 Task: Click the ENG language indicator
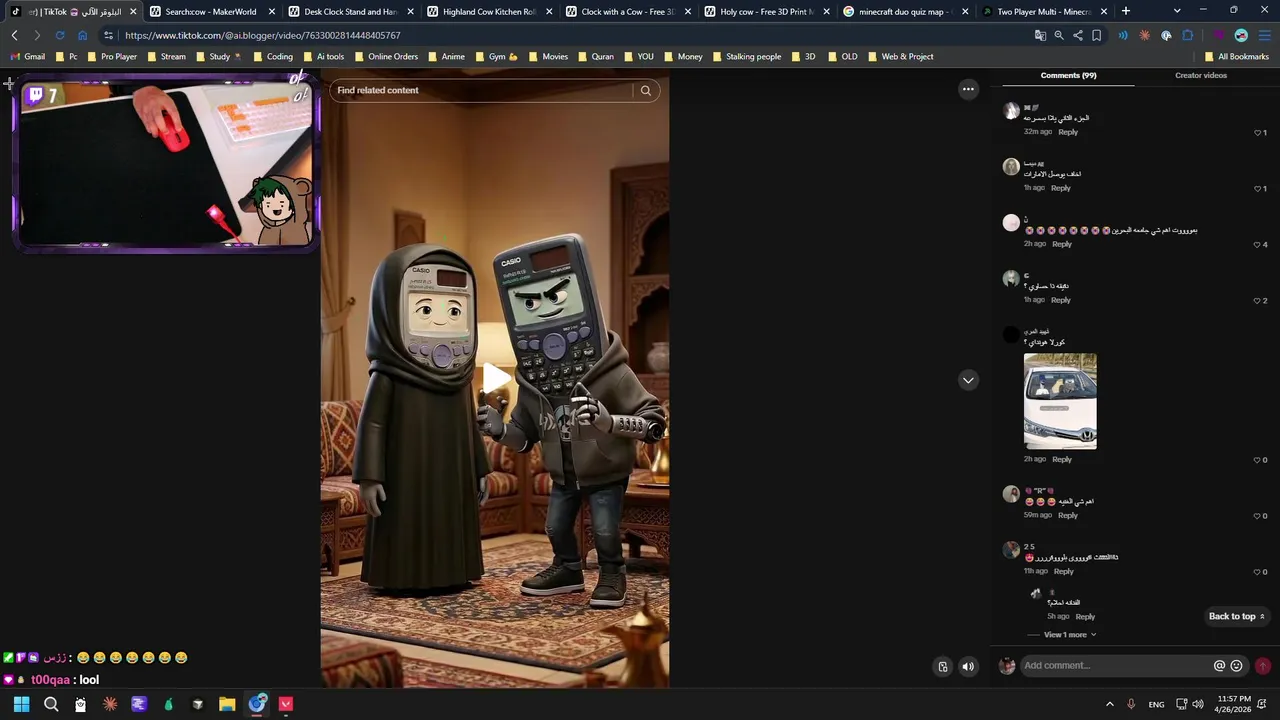pos(1156,704)
